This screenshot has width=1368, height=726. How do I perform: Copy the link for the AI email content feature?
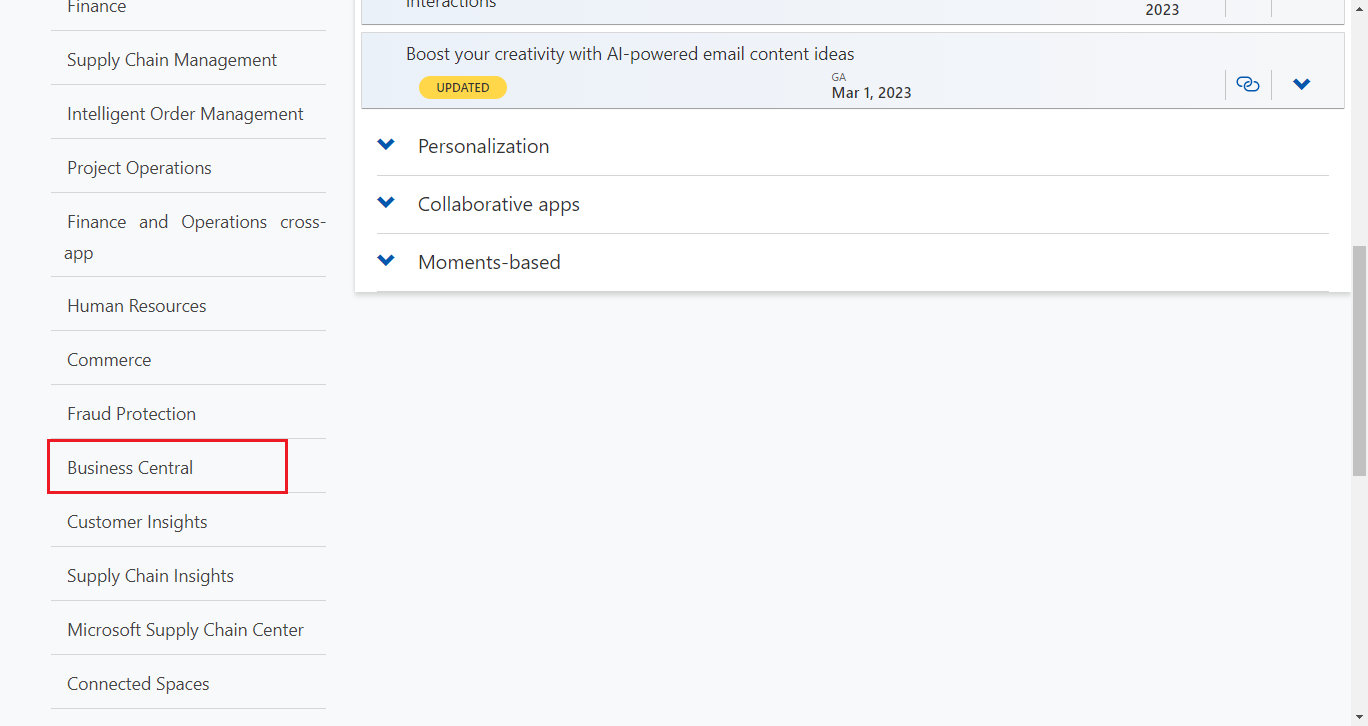(1247, 84)
